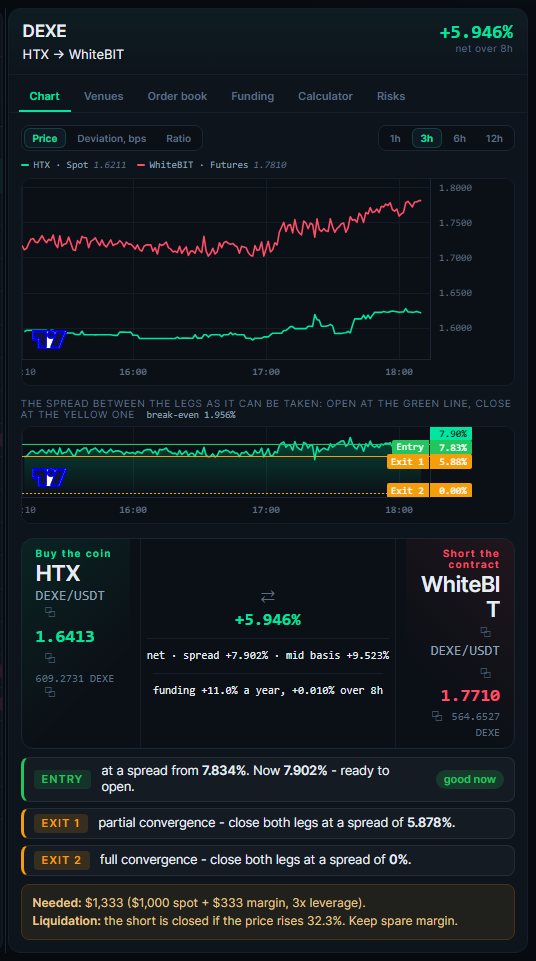This screenshot has width=536, height=961.
Task: Click the 'net over 8h' caption
Action: pos(484,48)
